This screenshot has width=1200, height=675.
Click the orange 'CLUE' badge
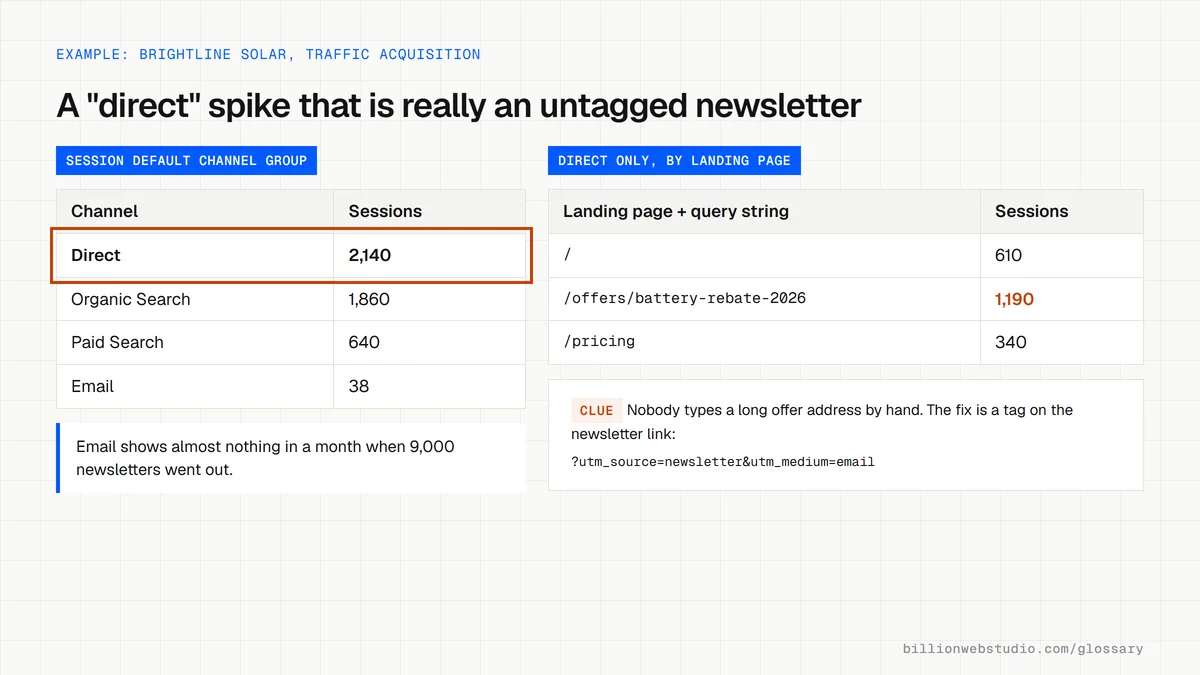point(596,410)
